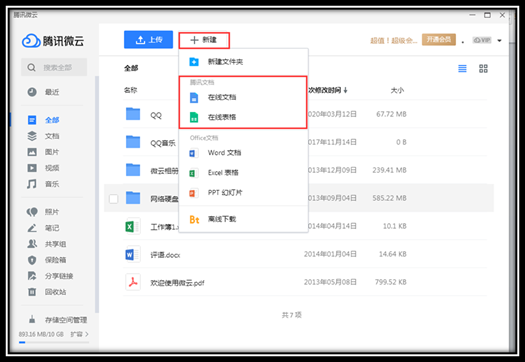Click the 67.72 MB size value
The image size is (525, 362).
tap(391, 114)
